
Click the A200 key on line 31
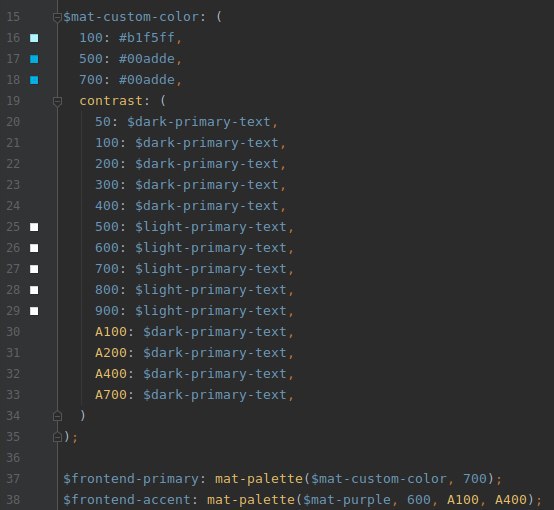(x=111, y=353)
